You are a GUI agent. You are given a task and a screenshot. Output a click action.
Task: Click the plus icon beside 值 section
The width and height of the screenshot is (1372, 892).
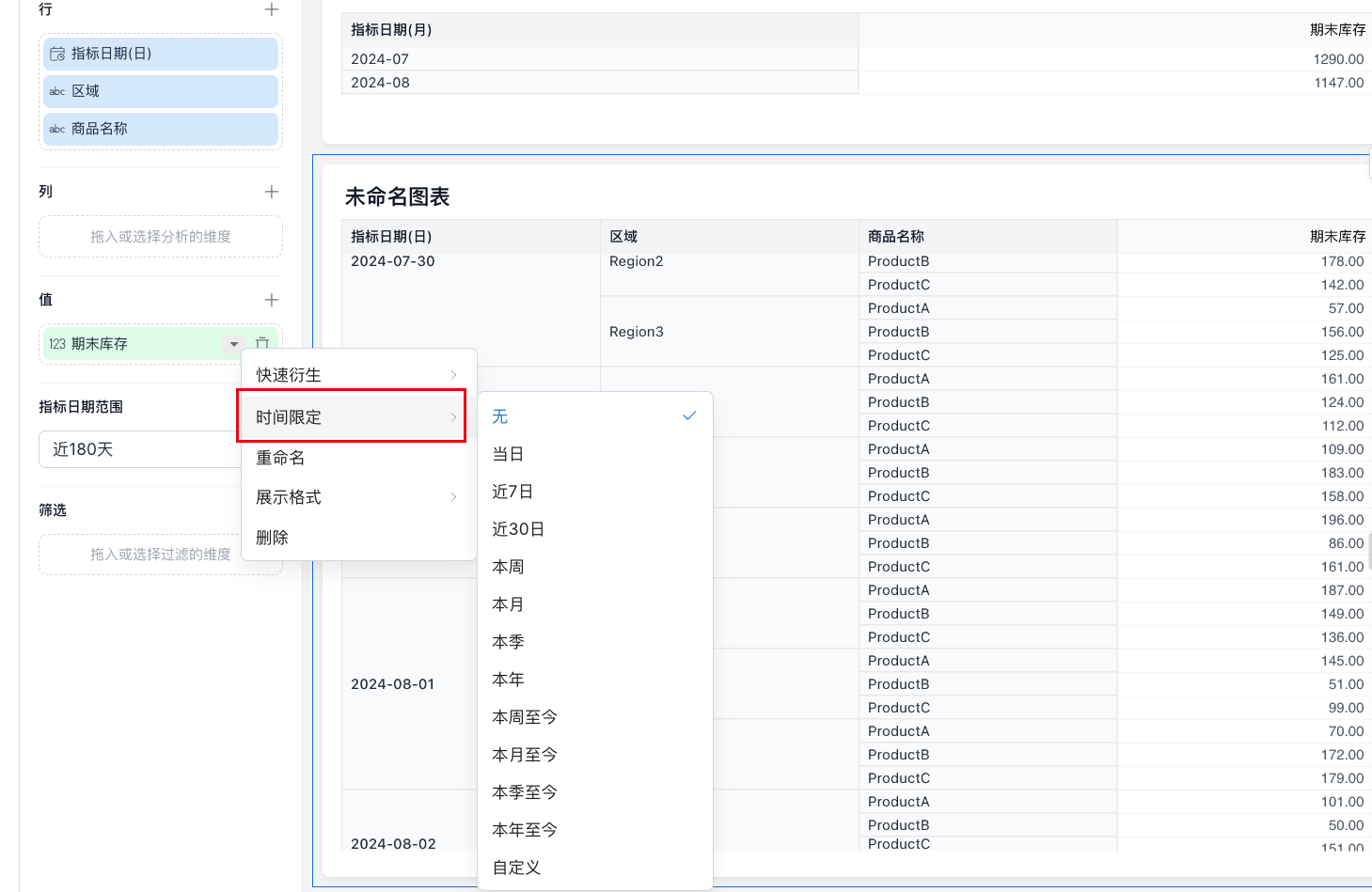272,300
